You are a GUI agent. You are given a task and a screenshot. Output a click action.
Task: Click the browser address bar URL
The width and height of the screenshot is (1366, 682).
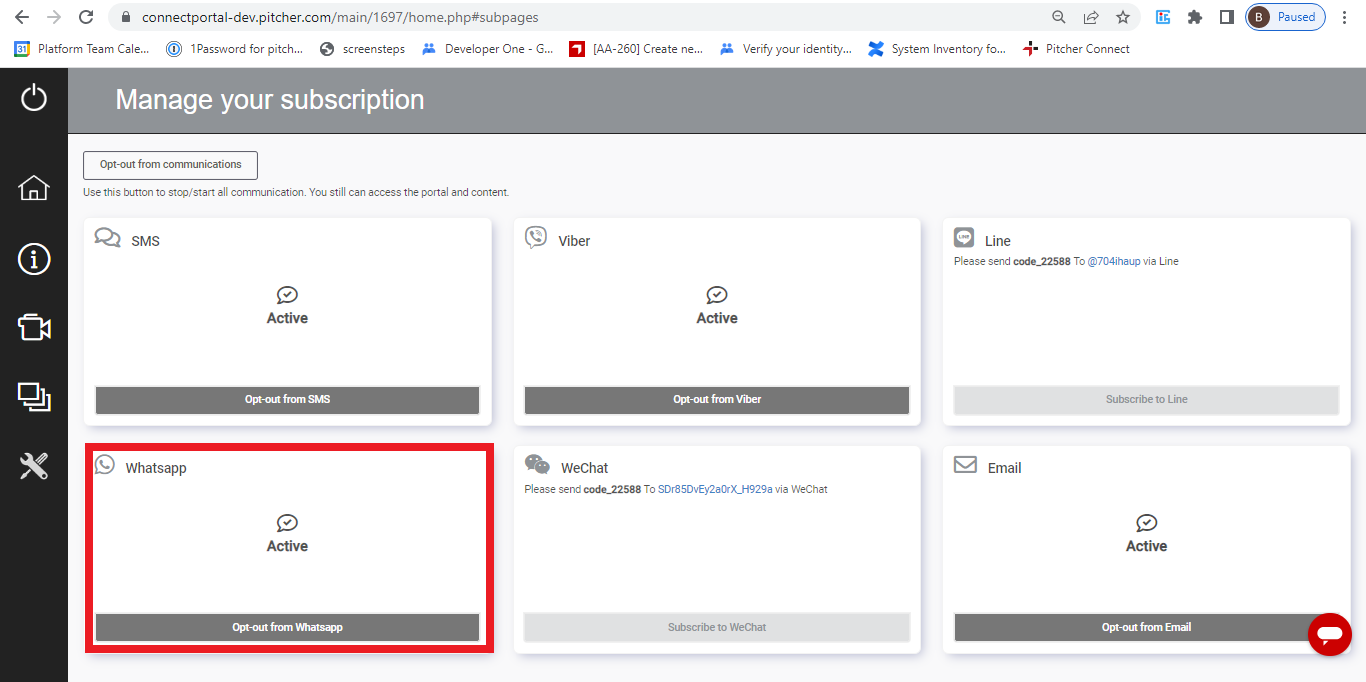[340, 17]
